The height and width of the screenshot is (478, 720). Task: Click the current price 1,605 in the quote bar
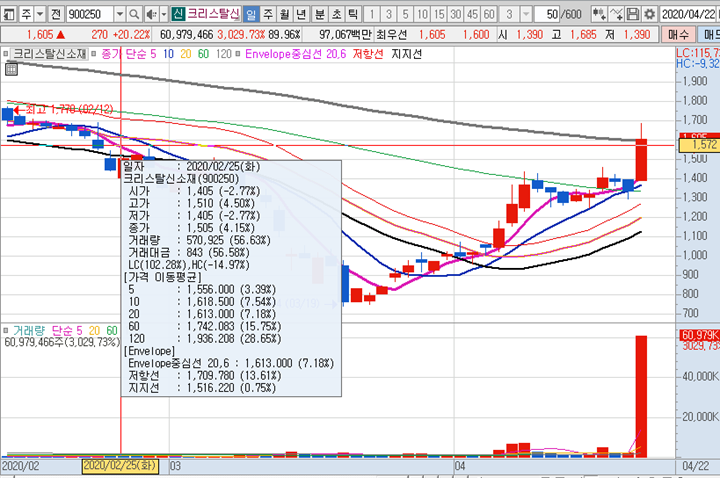[x=40, y=35]
